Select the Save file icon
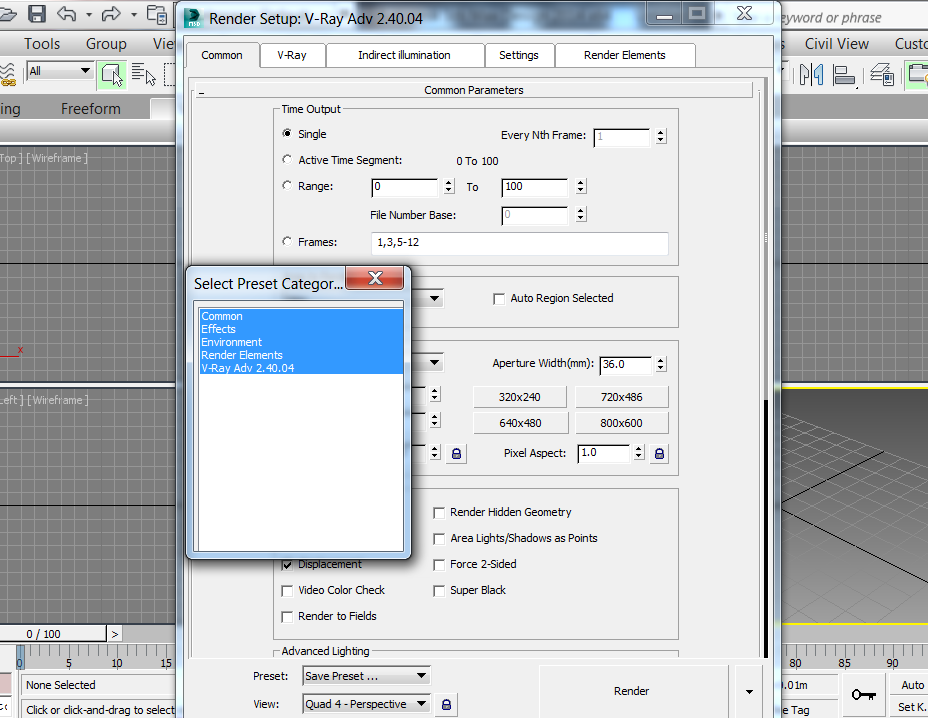The width and height of the screenshot is (928, 718). (x=36, y=15)
